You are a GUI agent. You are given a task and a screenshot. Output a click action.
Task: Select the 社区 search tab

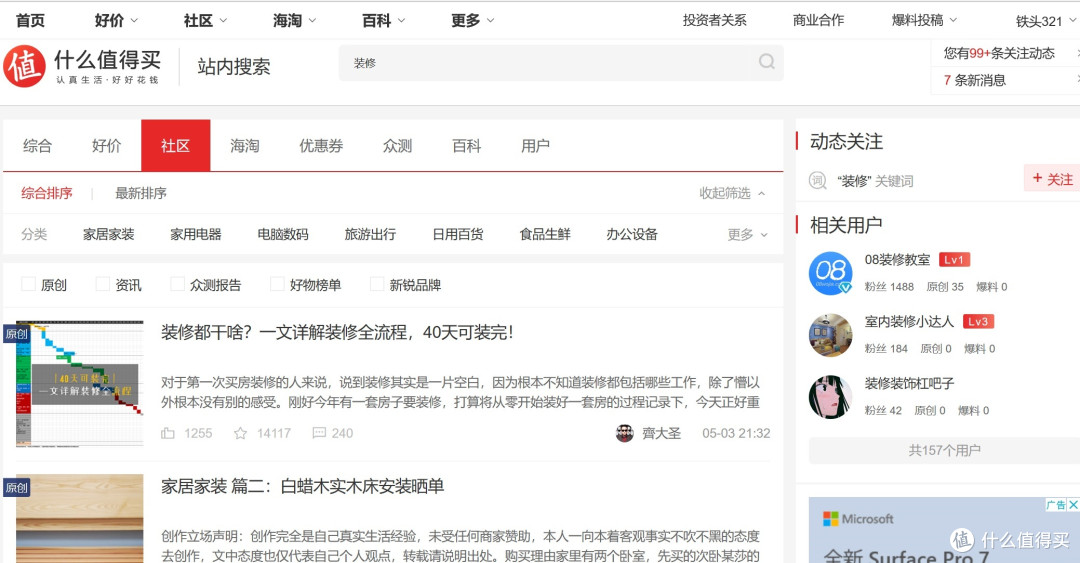pyautogui.click(x=176, y=145)
